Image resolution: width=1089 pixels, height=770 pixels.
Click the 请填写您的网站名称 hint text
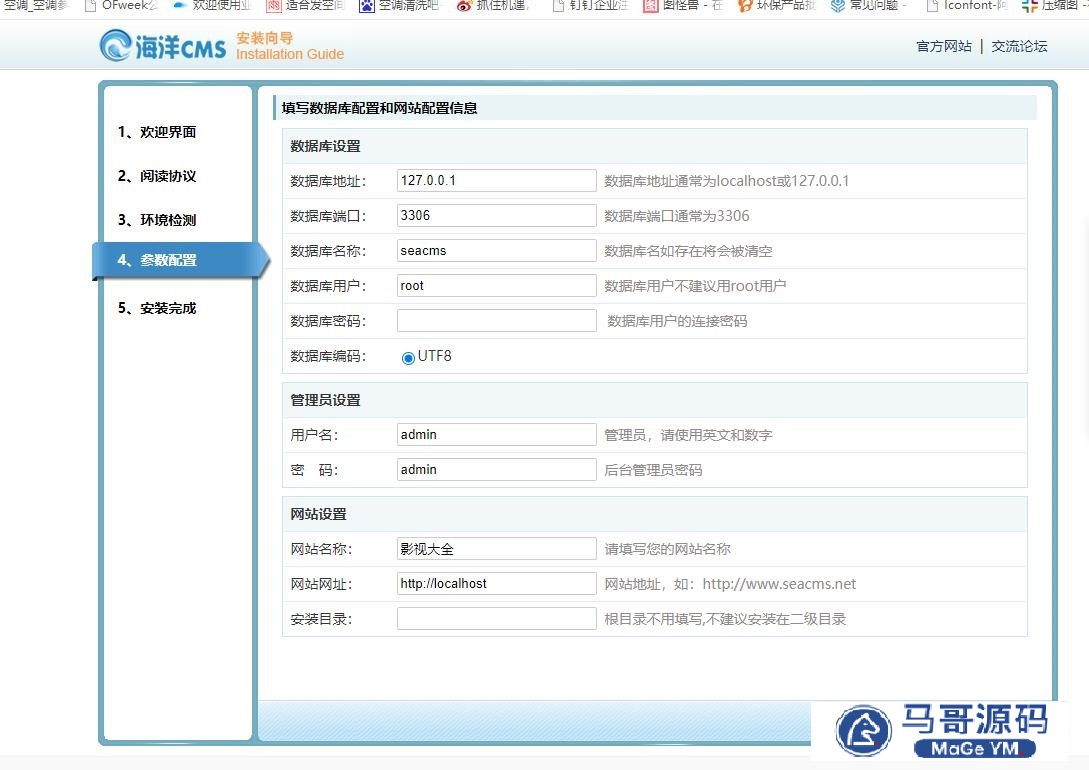pyautogui.click(x=667, y=549)
